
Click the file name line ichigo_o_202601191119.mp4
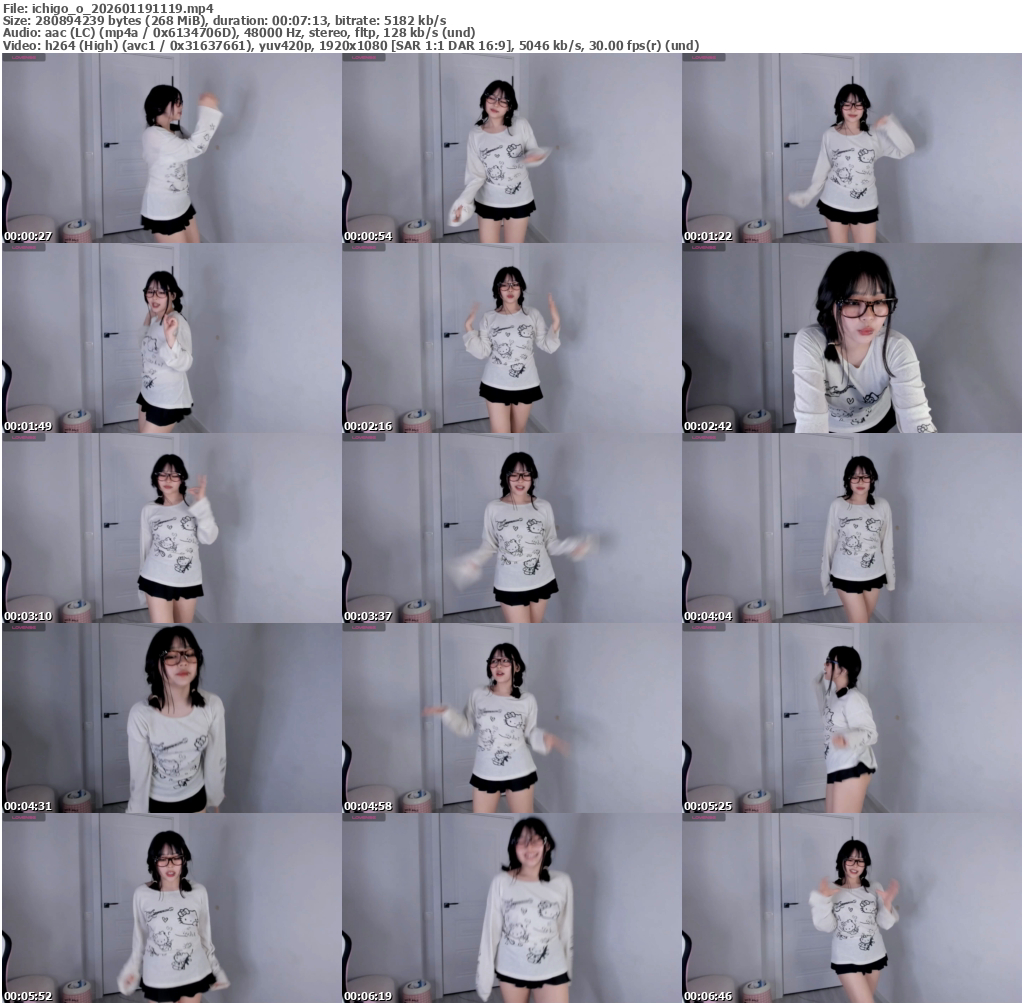click(108, 8)
